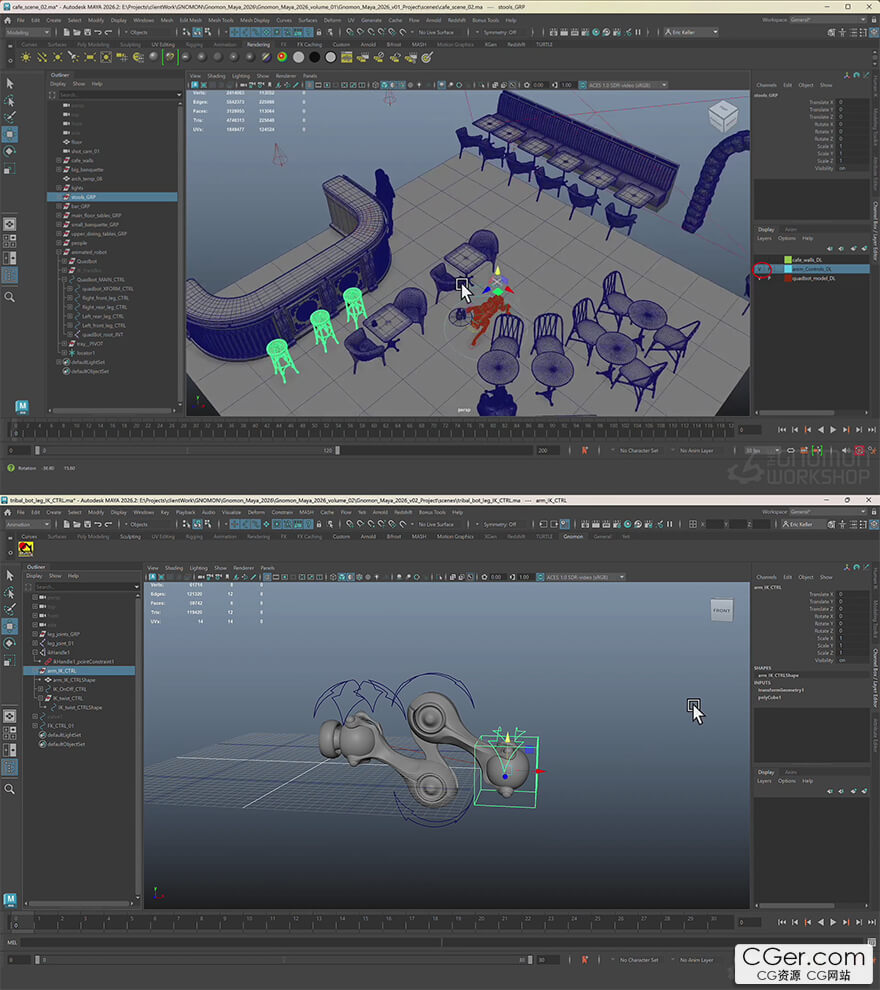This screenshot has height=990, width=880.
Task: Click the Gnomon shelf icon in the lower window
Action: tap(25, 547)
